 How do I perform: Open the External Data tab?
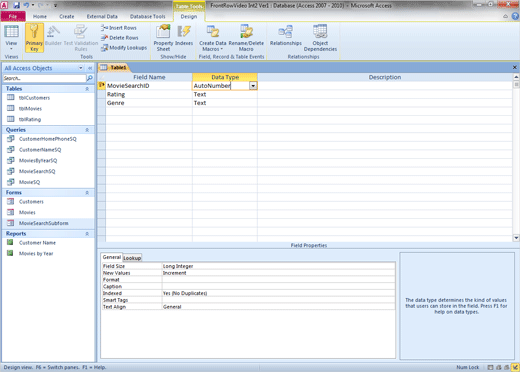pyautogui.click(x=102, y=16)
